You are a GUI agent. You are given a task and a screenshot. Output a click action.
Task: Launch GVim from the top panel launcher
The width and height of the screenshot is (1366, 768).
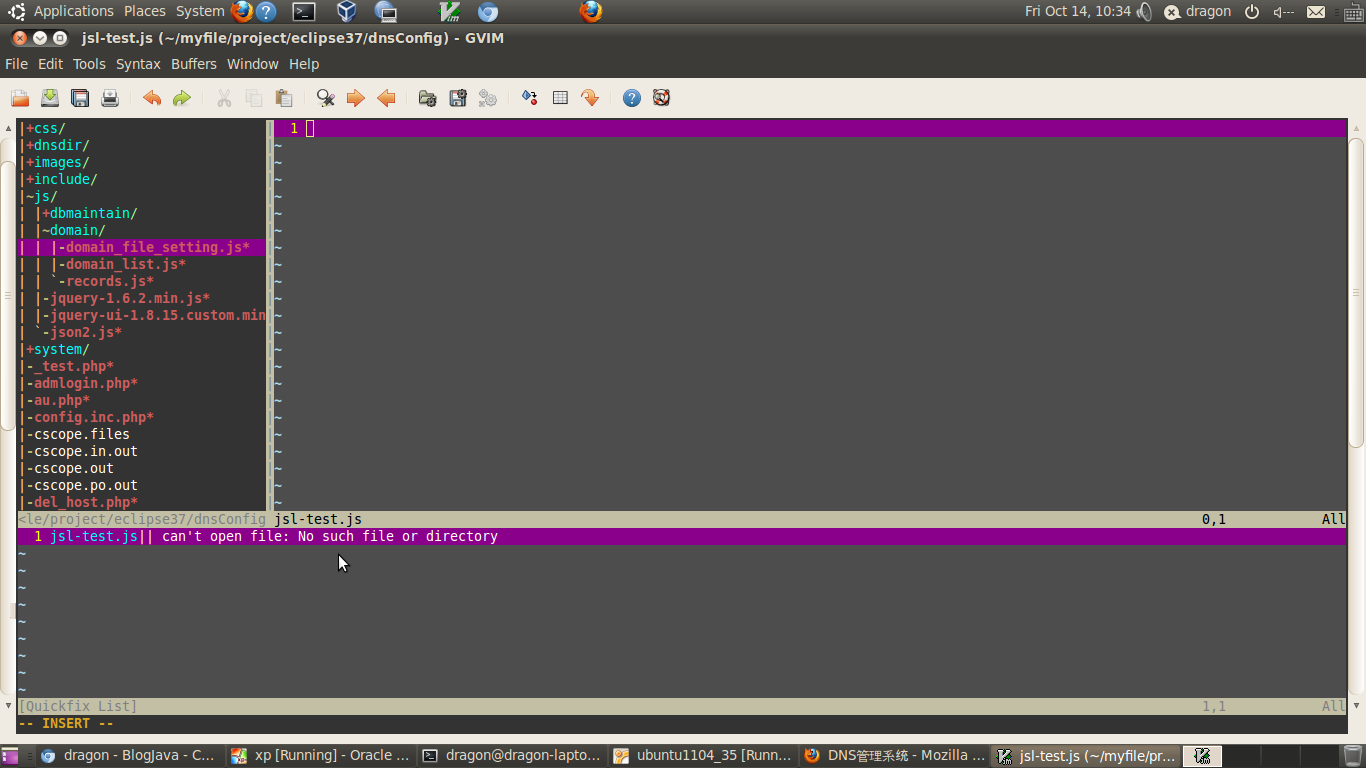tap(450, 12)
